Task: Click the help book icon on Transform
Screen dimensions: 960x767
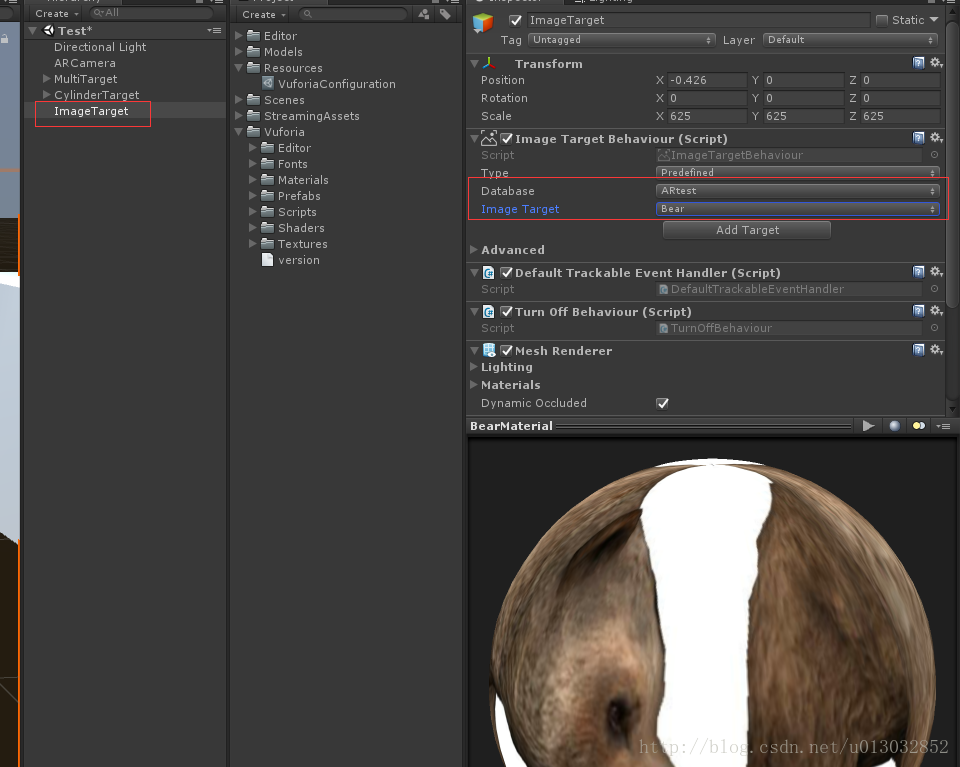Action: 919,63
